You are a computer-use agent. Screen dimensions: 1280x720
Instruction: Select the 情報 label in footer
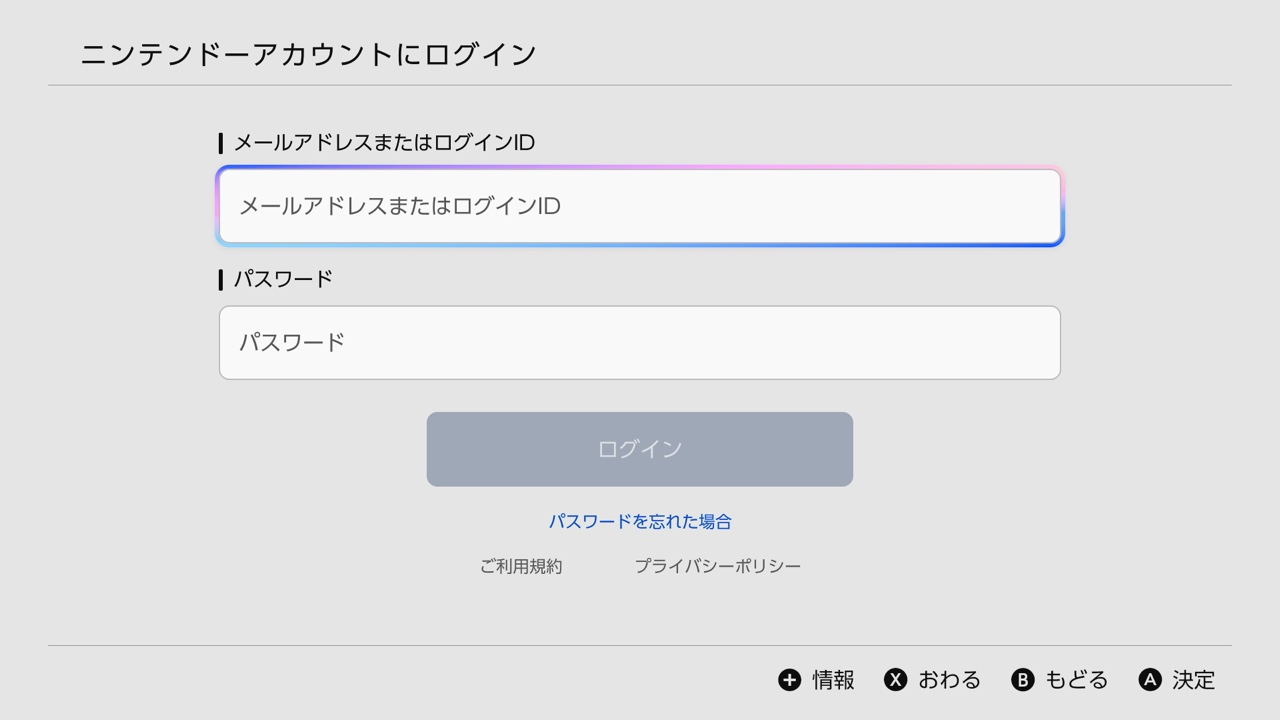pos(833,680)
